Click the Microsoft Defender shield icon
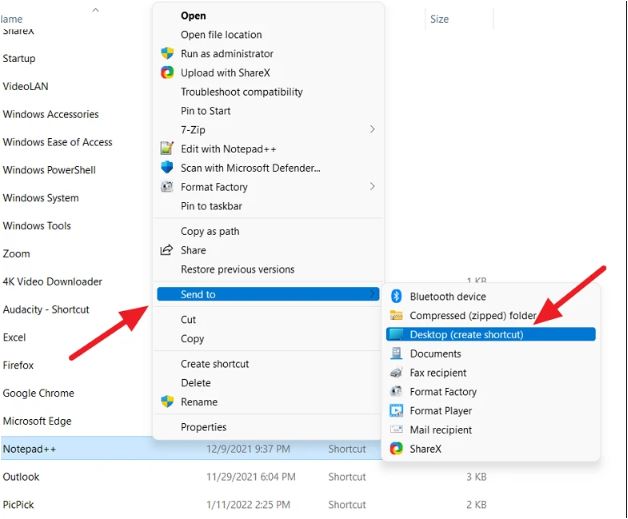Screen dimensions: 628x519 [x=167, y=167]
